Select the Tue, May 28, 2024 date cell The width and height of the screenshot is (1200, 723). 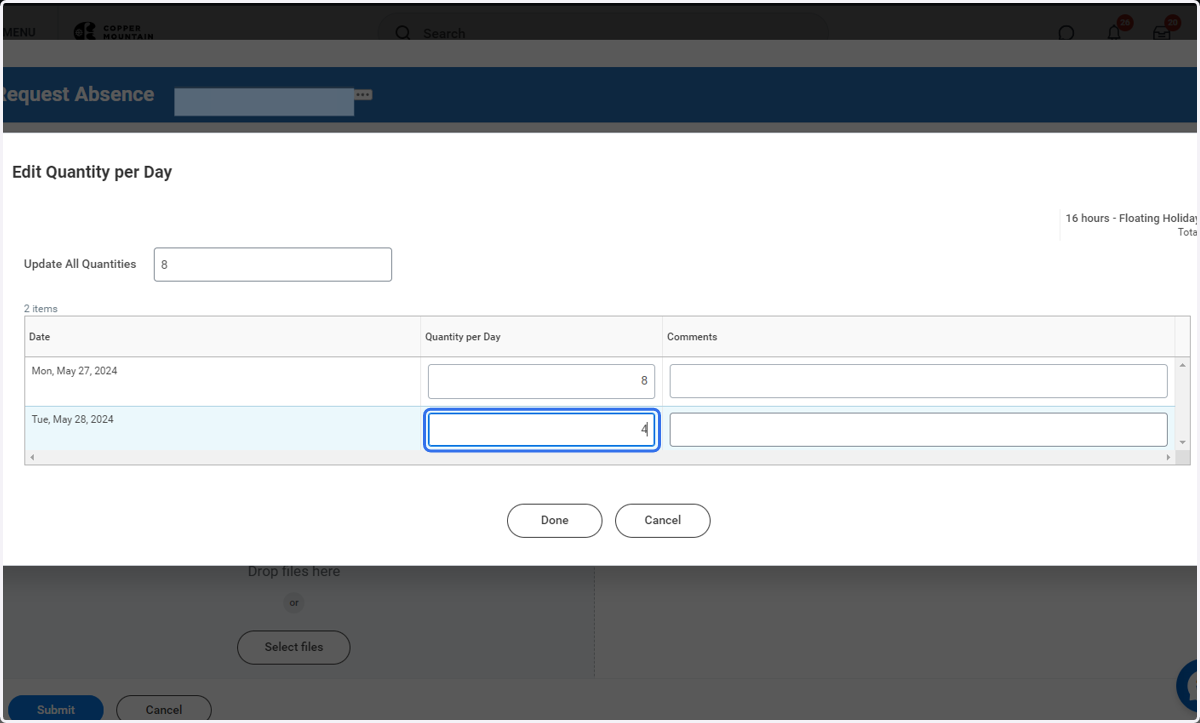[222, 430]
